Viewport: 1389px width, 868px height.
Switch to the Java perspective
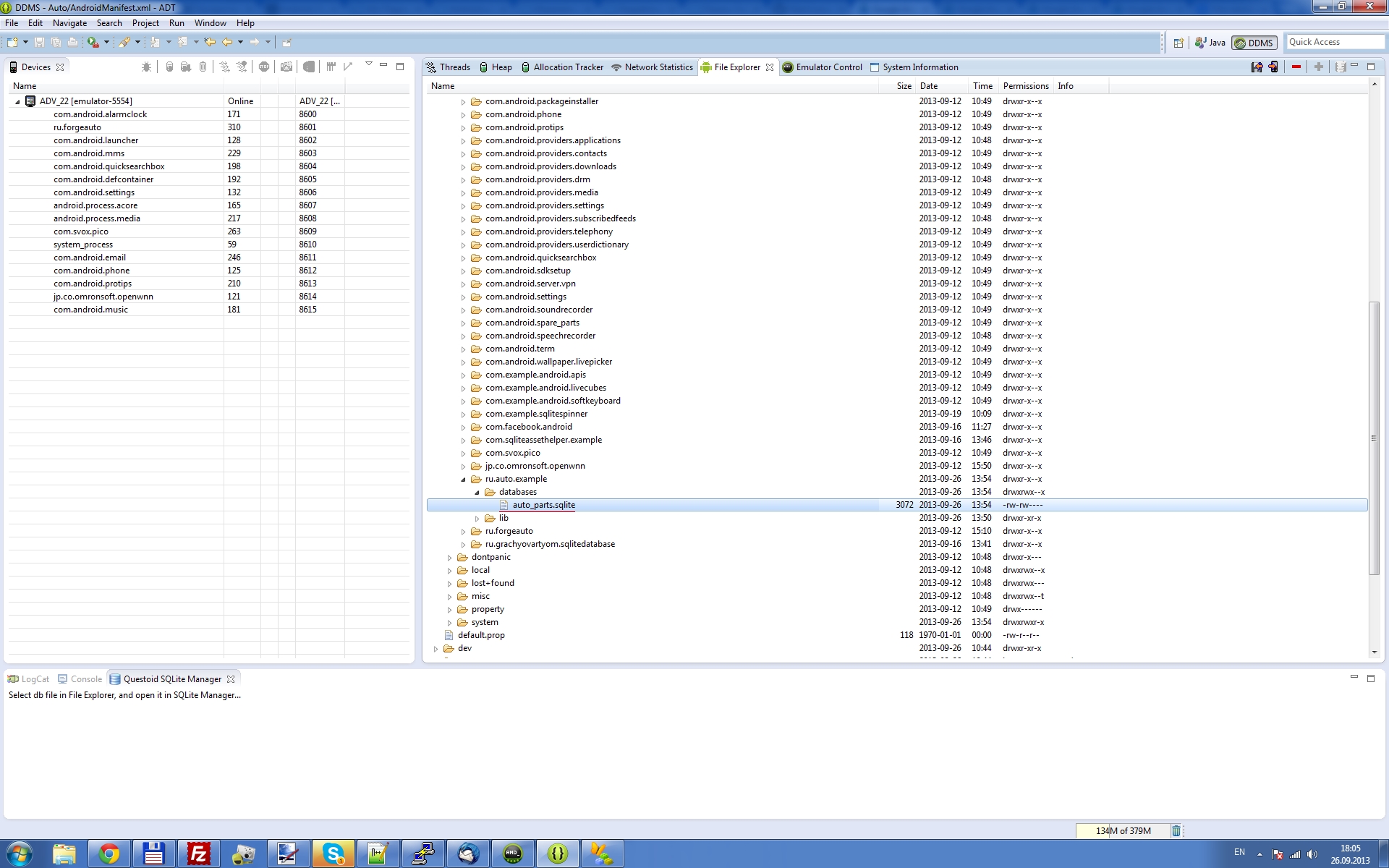1210,43
